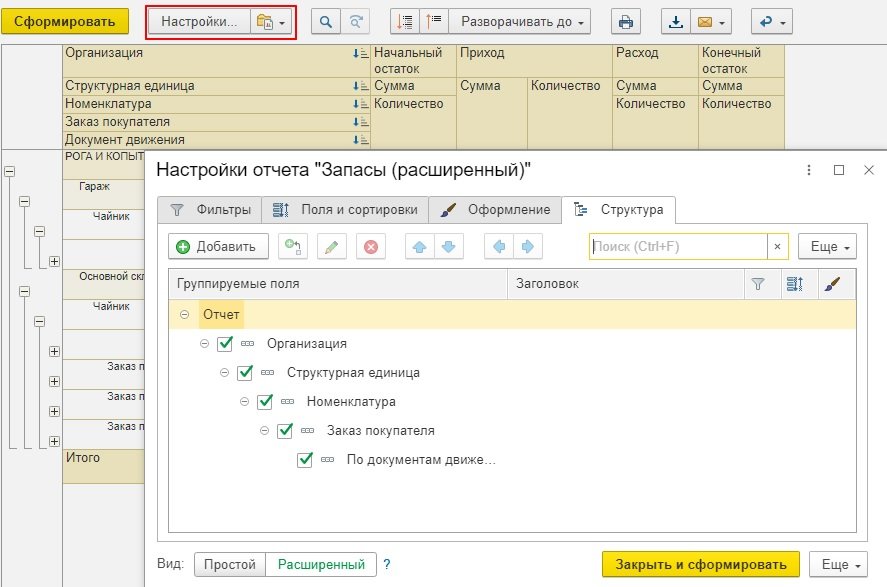
Task: Click the yellow Сформировать button
Action: pyautogui.click(x=64, y=21)
